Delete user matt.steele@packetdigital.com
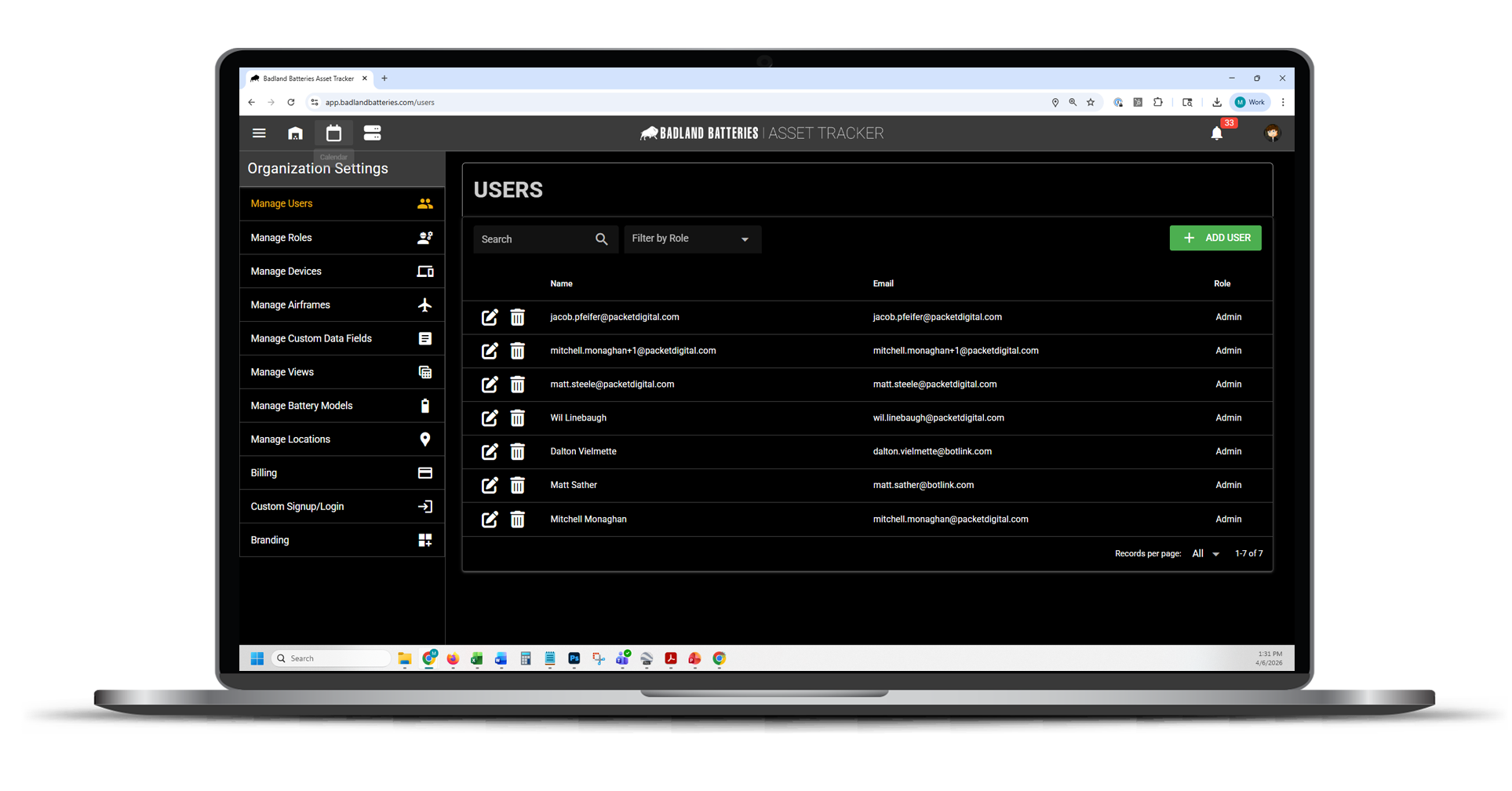1512x791 pixels. pos(517,385)
